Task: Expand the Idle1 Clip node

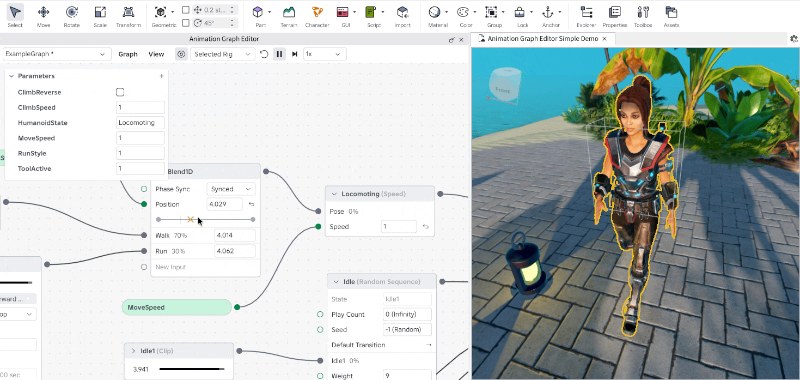Action: pos(133,351)
